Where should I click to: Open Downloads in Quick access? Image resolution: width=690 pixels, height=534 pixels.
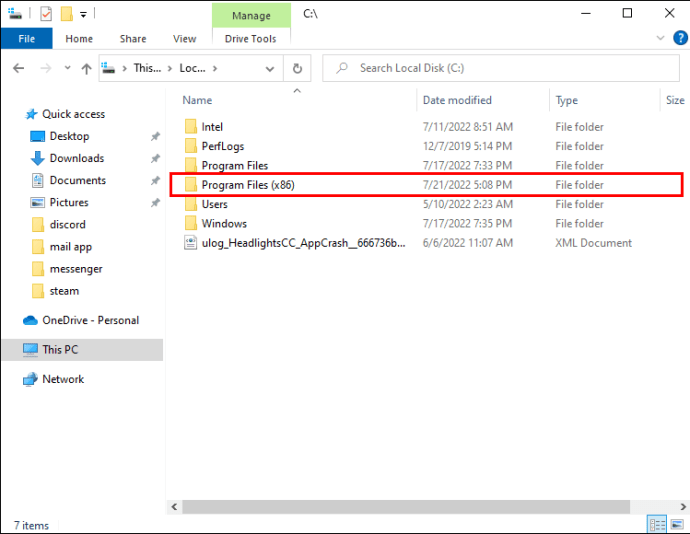click(x=77, y=158)
